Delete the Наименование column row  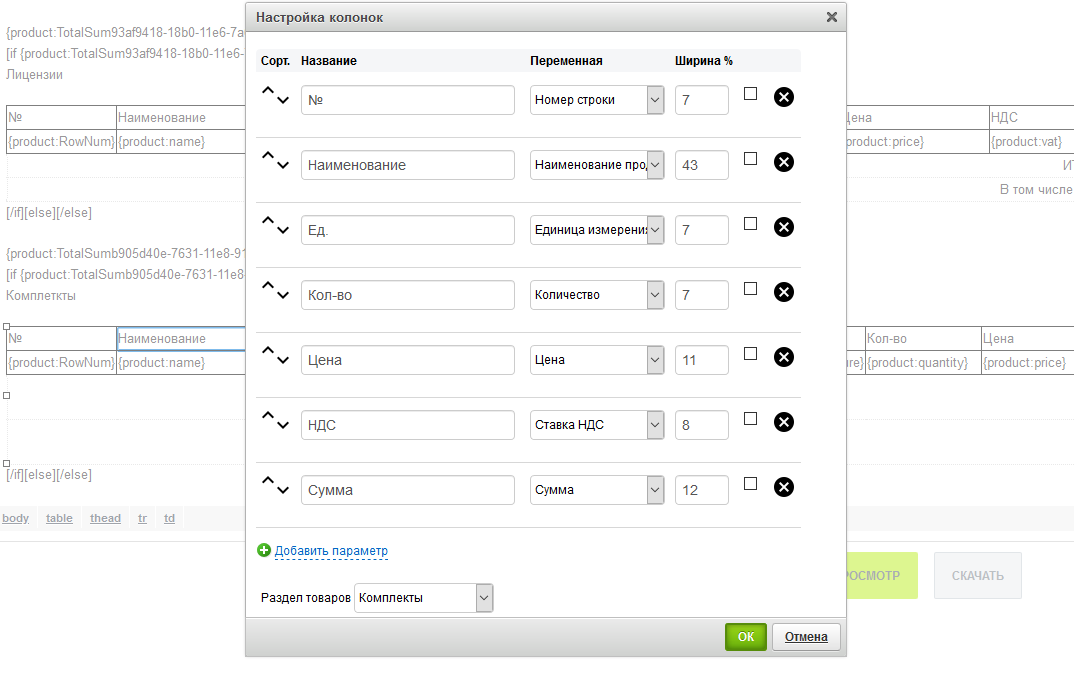coord(784,162)
